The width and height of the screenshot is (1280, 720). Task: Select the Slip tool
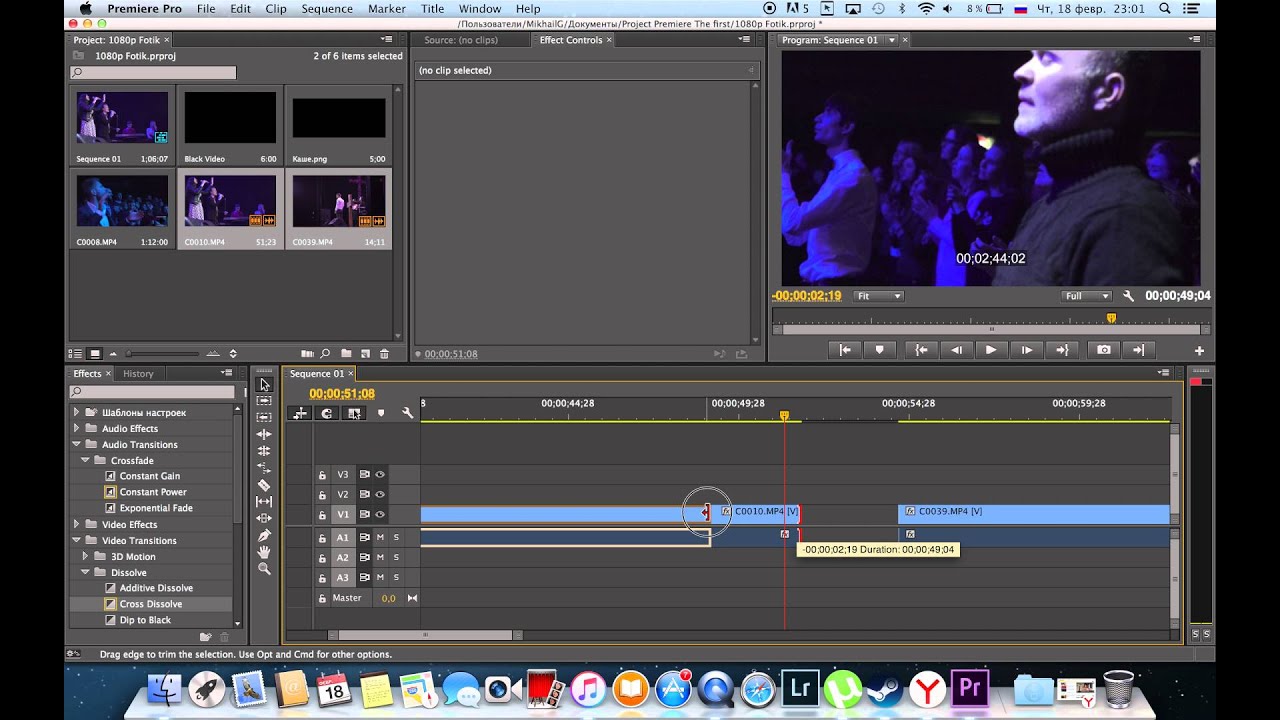pyautogui.click(x=264, y=501)
